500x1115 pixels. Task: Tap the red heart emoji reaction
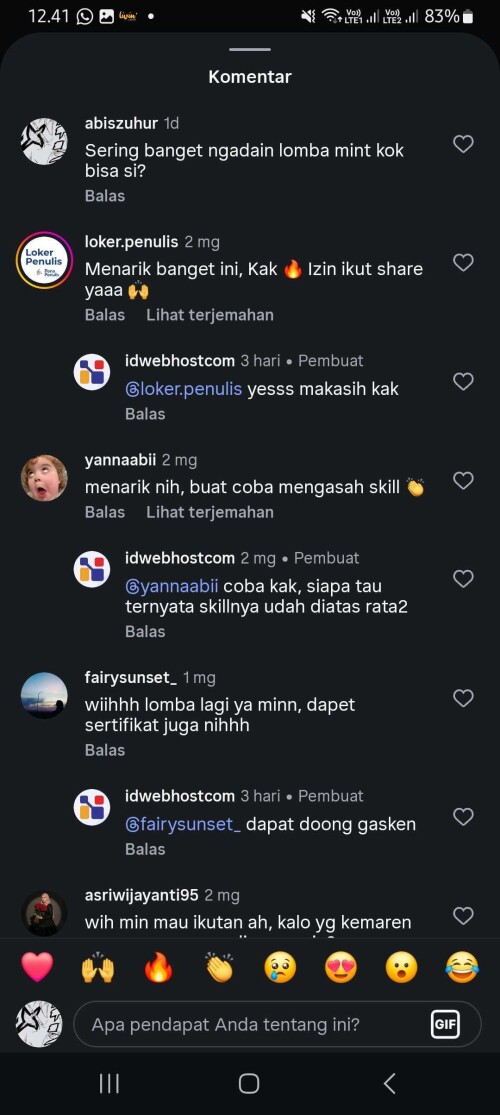pyautogui.click(x=37, y=967)
